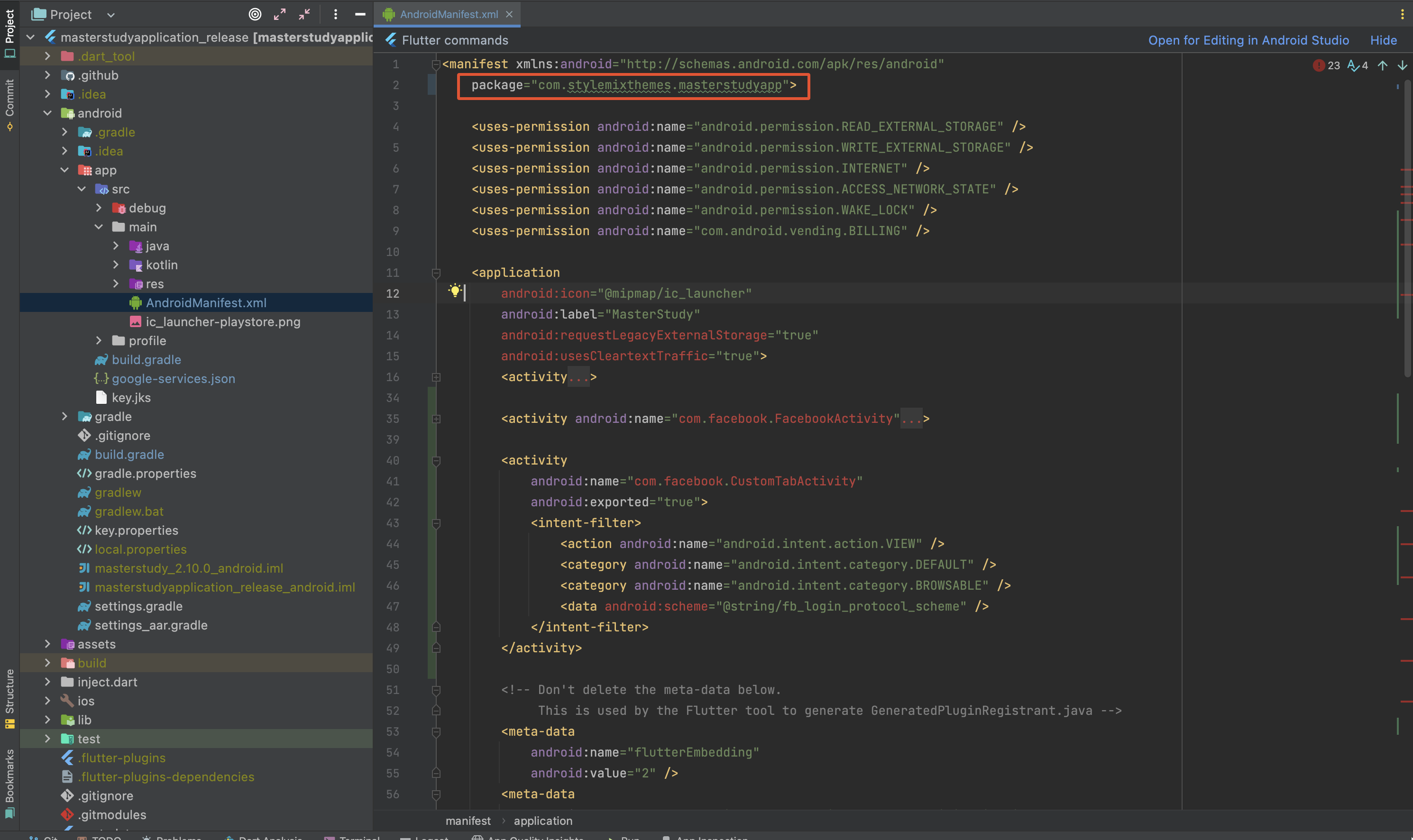Click the Collapse All icon in Project panel
This screenshot has height=840, width=1413.
click(x=304, y=14)
